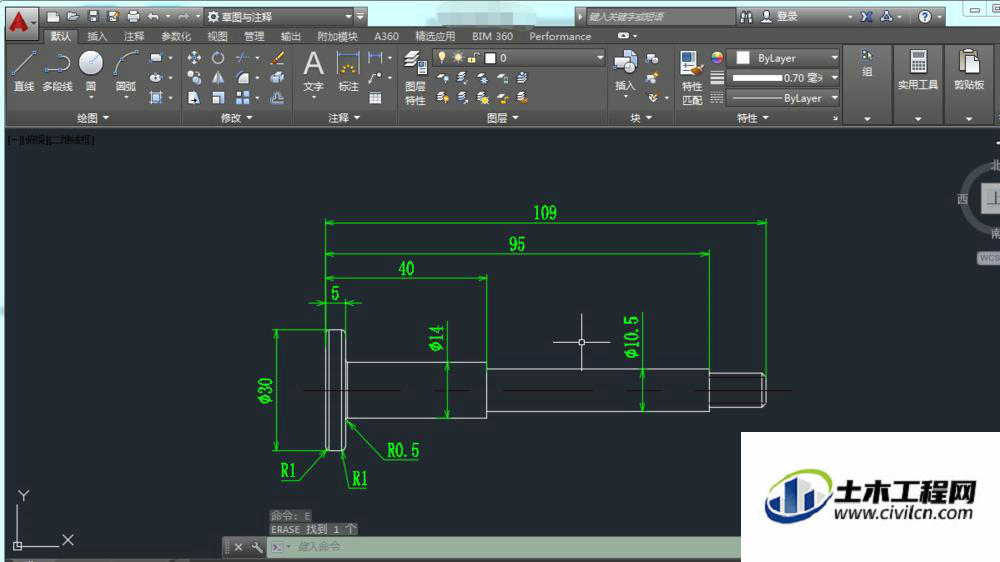
Task: Click the Leader tool icon
Action: coord(376,78)
